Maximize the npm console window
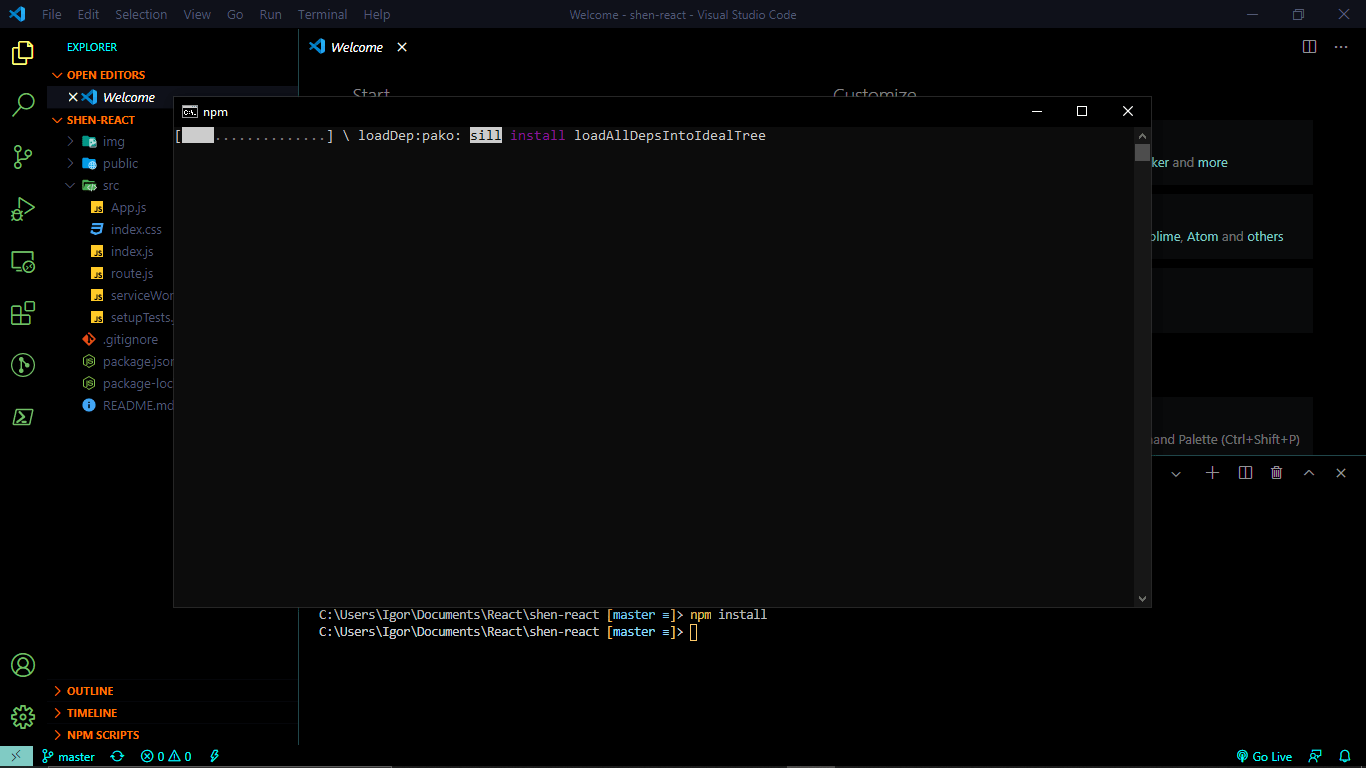 1081,111
